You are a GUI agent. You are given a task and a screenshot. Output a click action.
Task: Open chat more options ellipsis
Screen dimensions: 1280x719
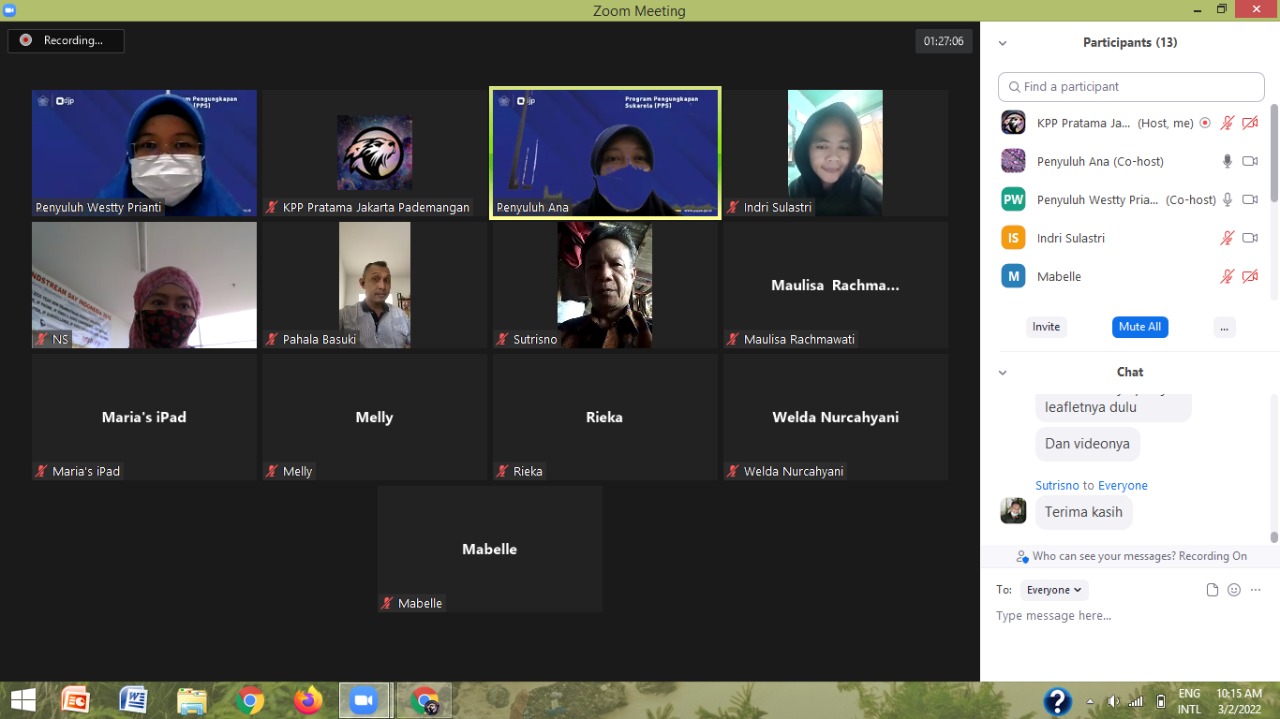(1256, 590)
